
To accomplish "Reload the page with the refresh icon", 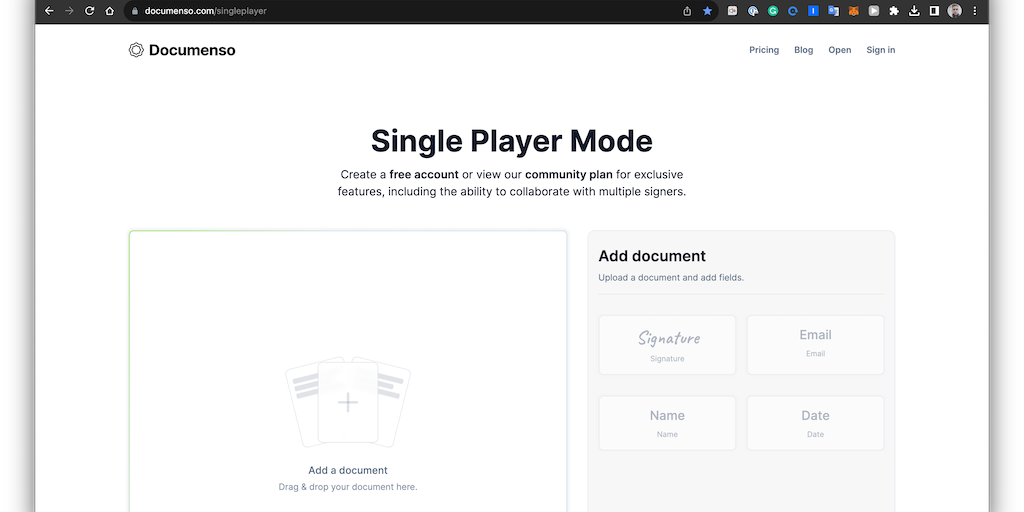I will point(89,11).
